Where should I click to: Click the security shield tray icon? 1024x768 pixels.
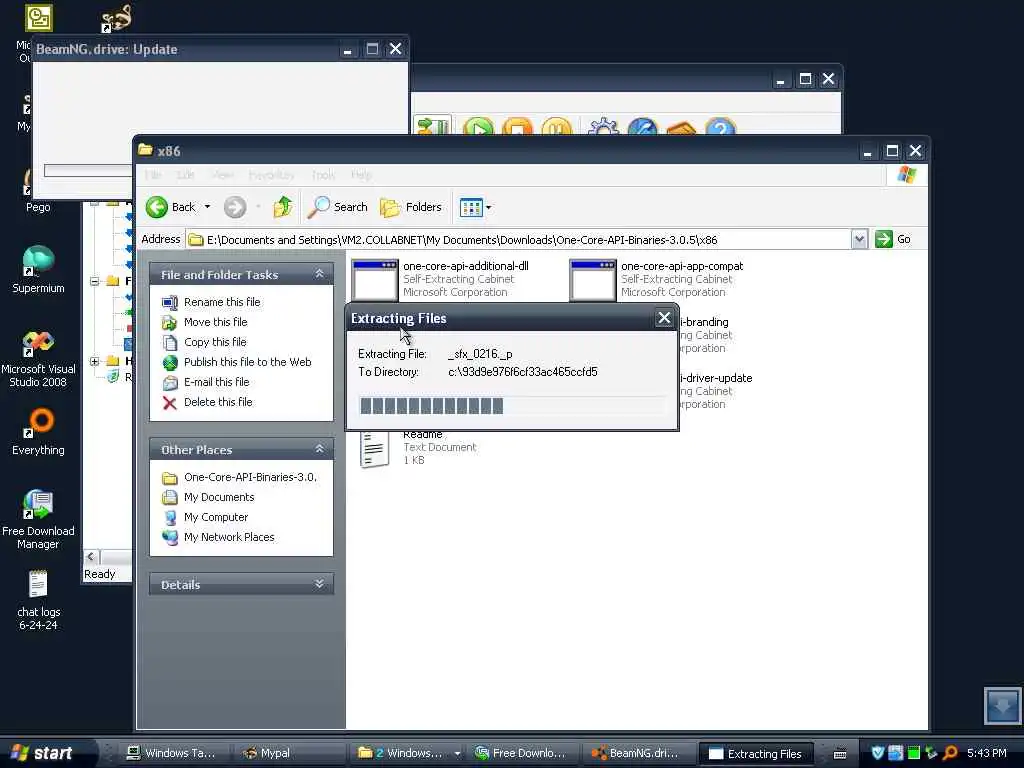point(878,753)
